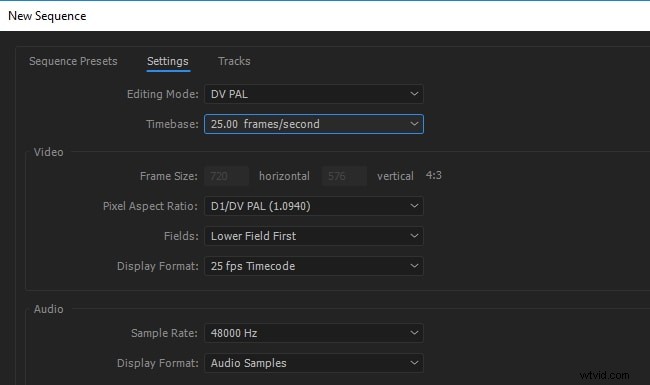Image resolution: width=650 pixels, height=385 pixels.
Task: Open the audio Display Format dropdown showing Audio Samples
Action: 314,363
